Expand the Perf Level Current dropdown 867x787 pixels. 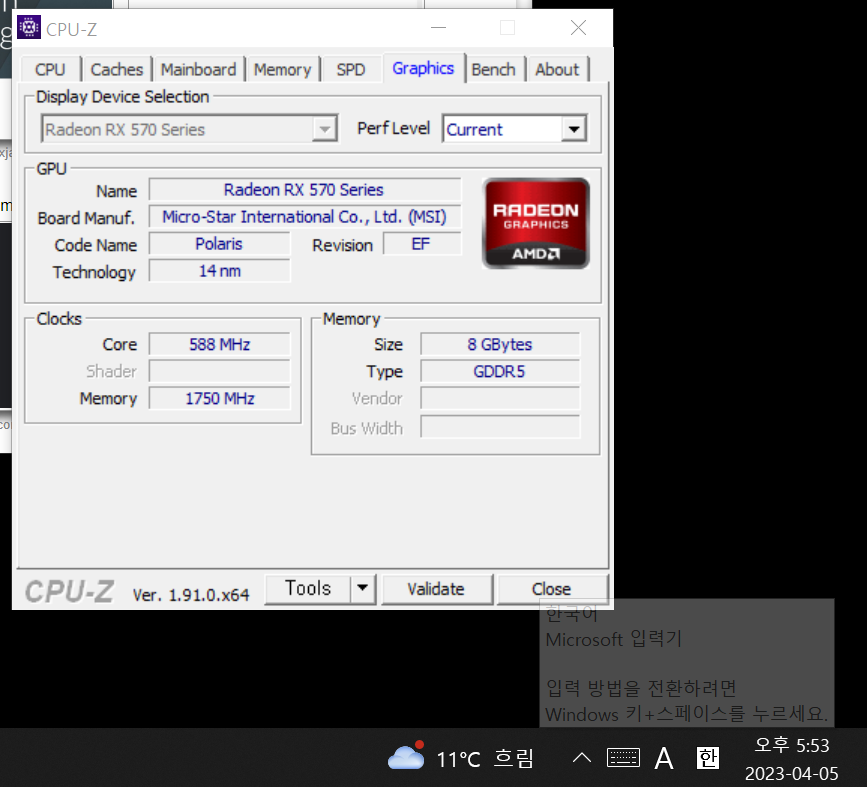pyautogui.click(x=514, y=129)
